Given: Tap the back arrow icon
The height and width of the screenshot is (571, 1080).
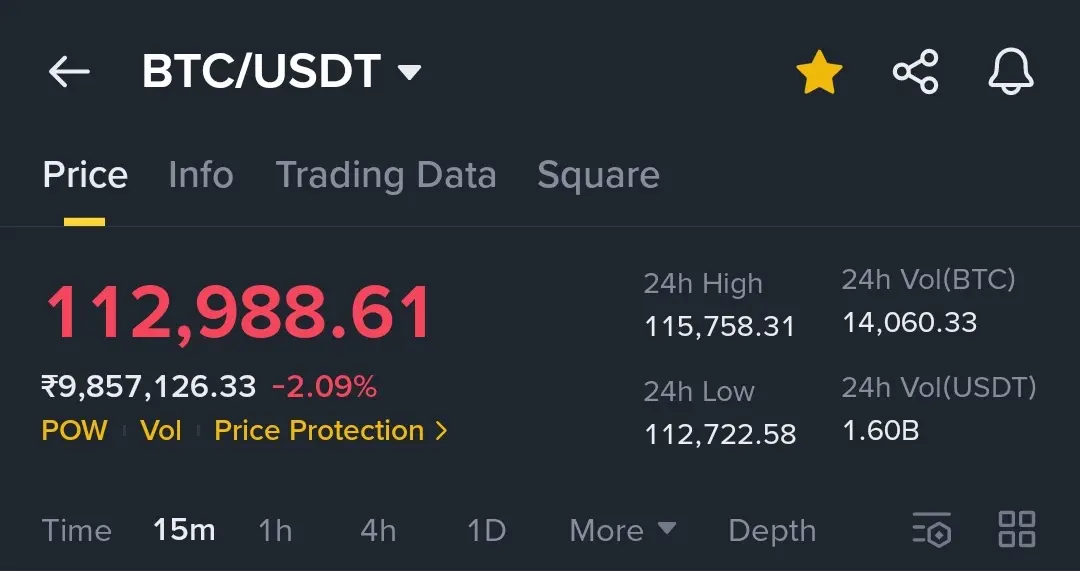Looking at the screenshot, I should (69, 72).
